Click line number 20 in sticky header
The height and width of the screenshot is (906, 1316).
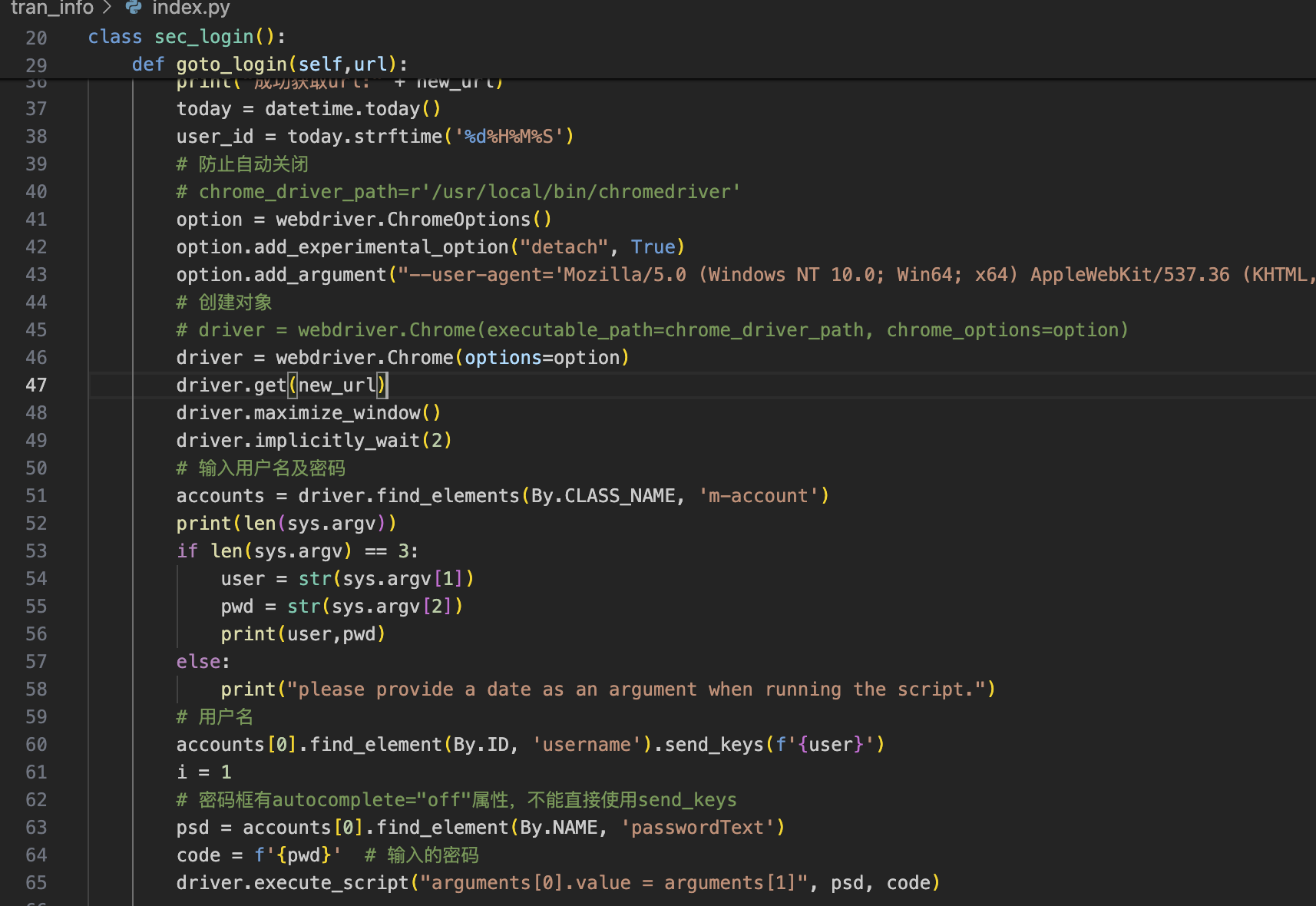tap(36, 38)
